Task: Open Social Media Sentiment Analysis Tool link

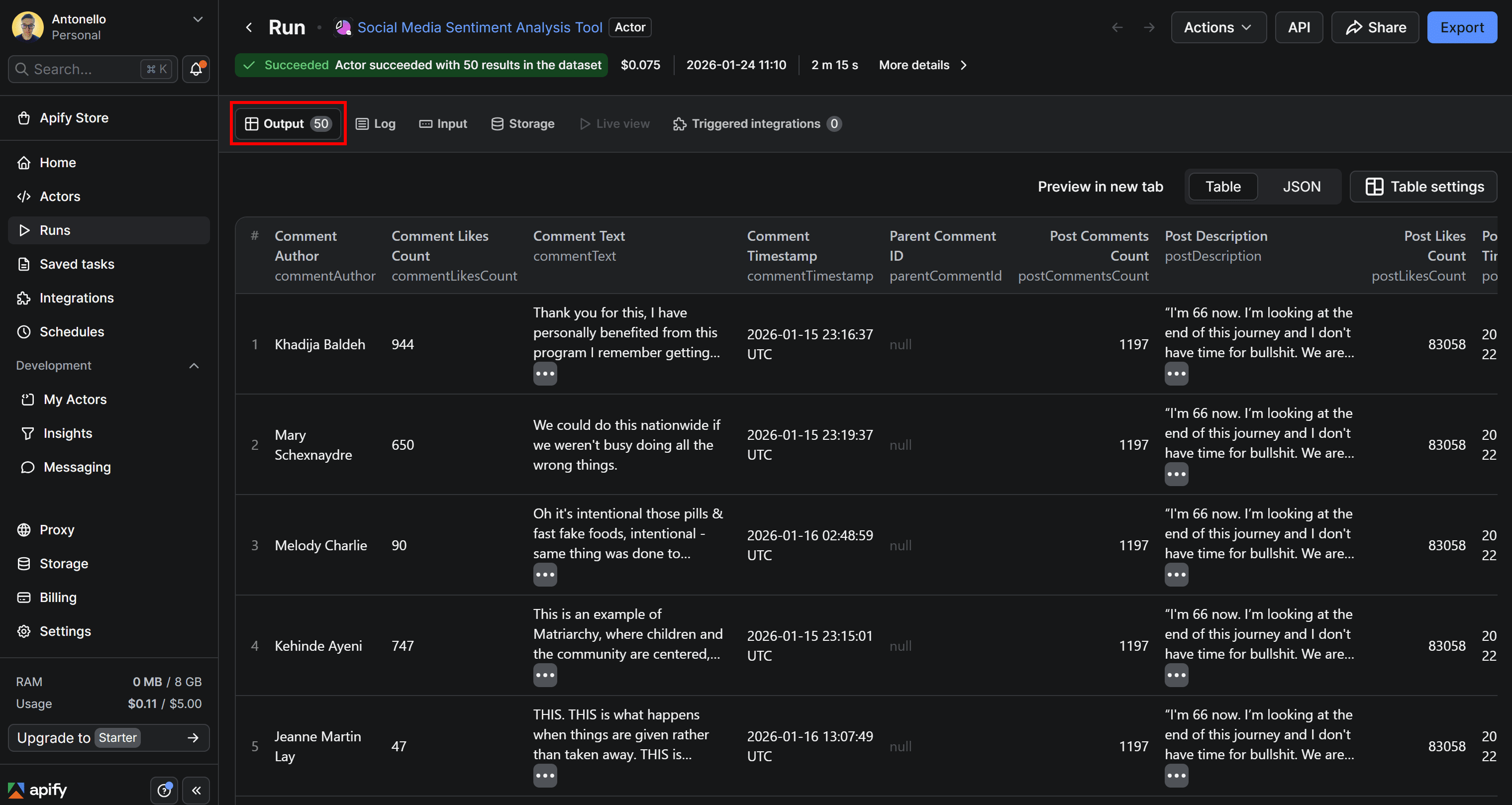Action: tap(479, 27)
